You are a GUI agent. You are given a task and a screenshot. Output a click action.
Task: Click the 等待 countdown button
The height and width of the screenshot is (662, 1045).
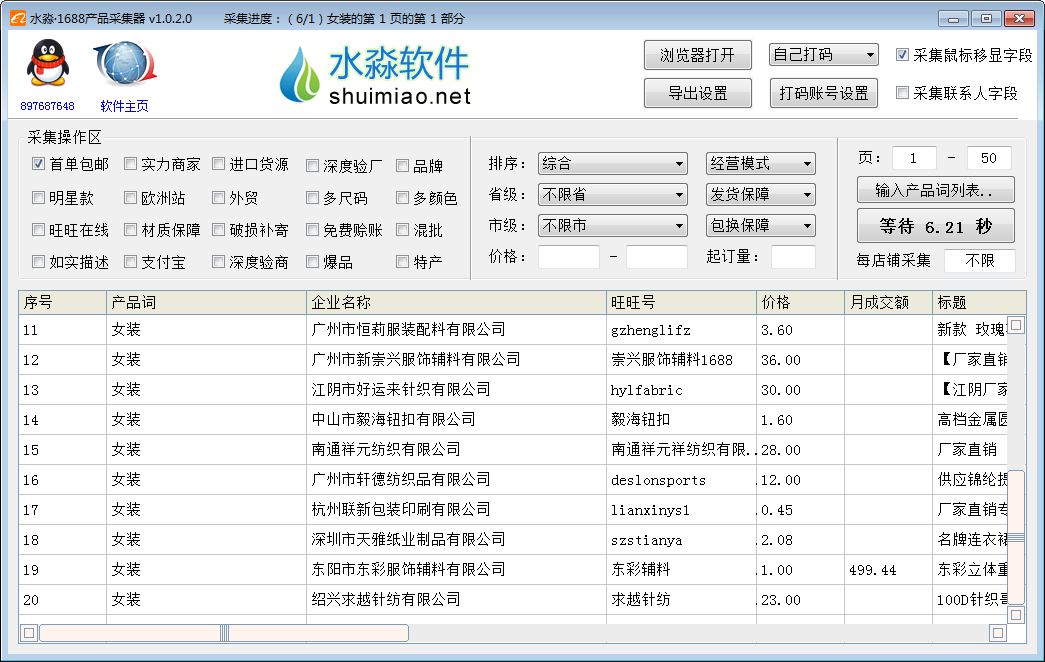click(x=936, y=226)
